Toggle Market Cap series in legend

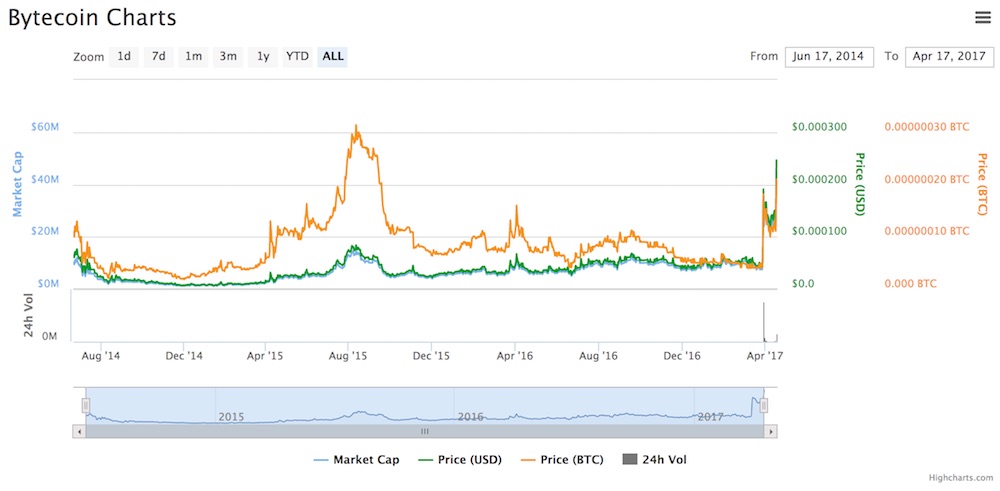click(x=357, y=460)
